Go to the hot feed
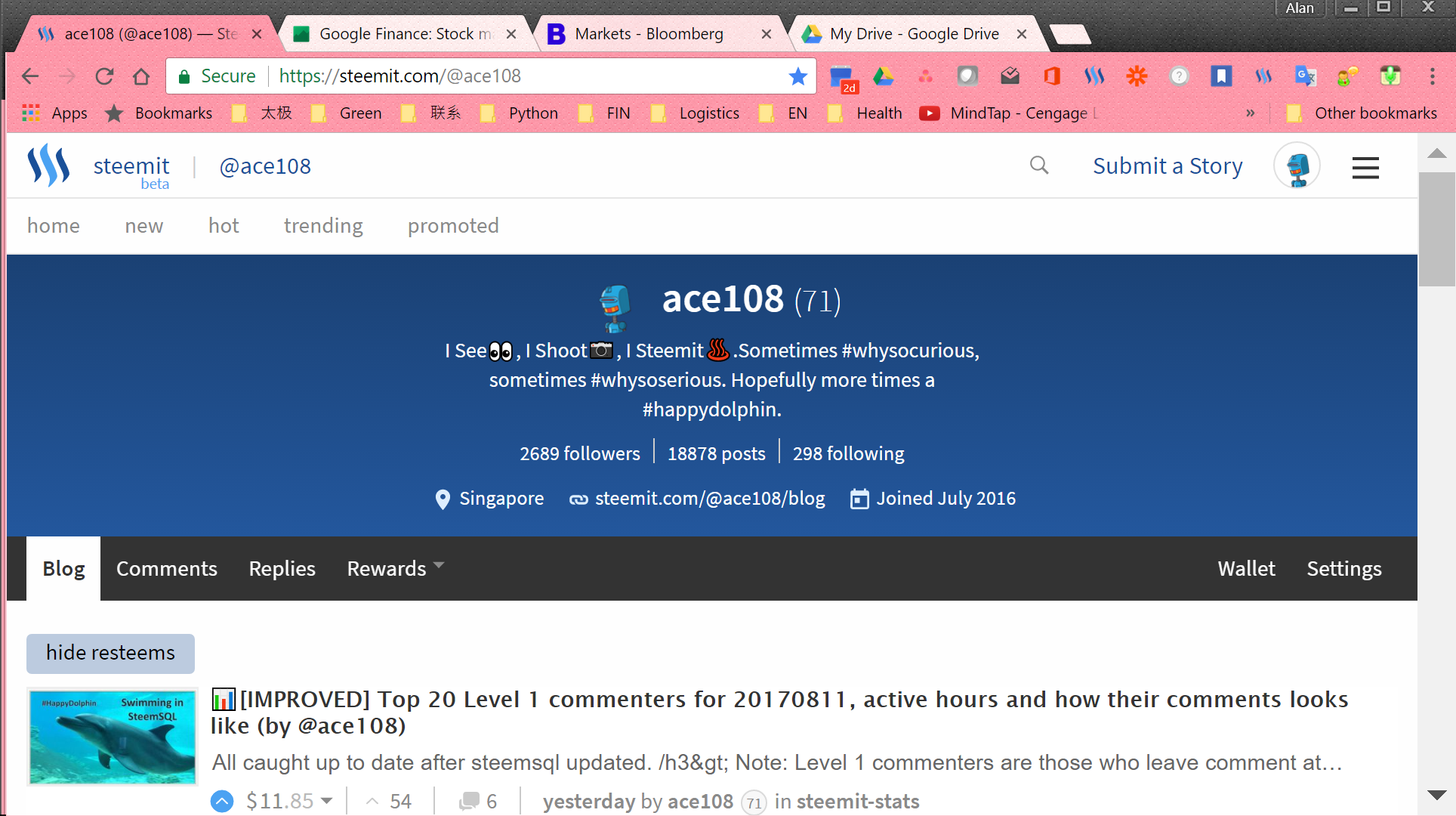The image size is (1456, 816). click(x=224, y=226)
